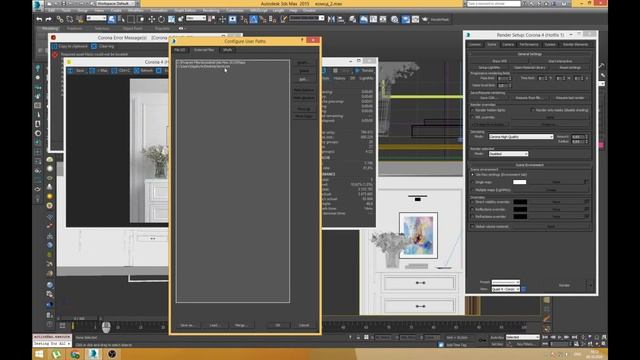Screen dimensions: 640x360
Task: Activate the Unlink Selection tool
Action: pos(70,19)
